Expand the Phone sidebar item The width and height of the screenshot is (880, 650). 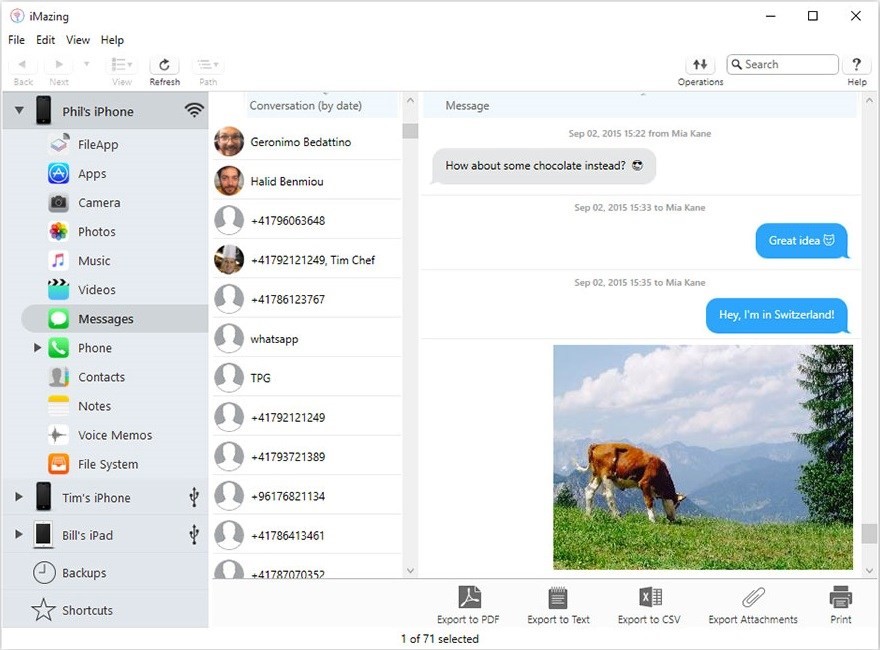[x=37, y=348]
